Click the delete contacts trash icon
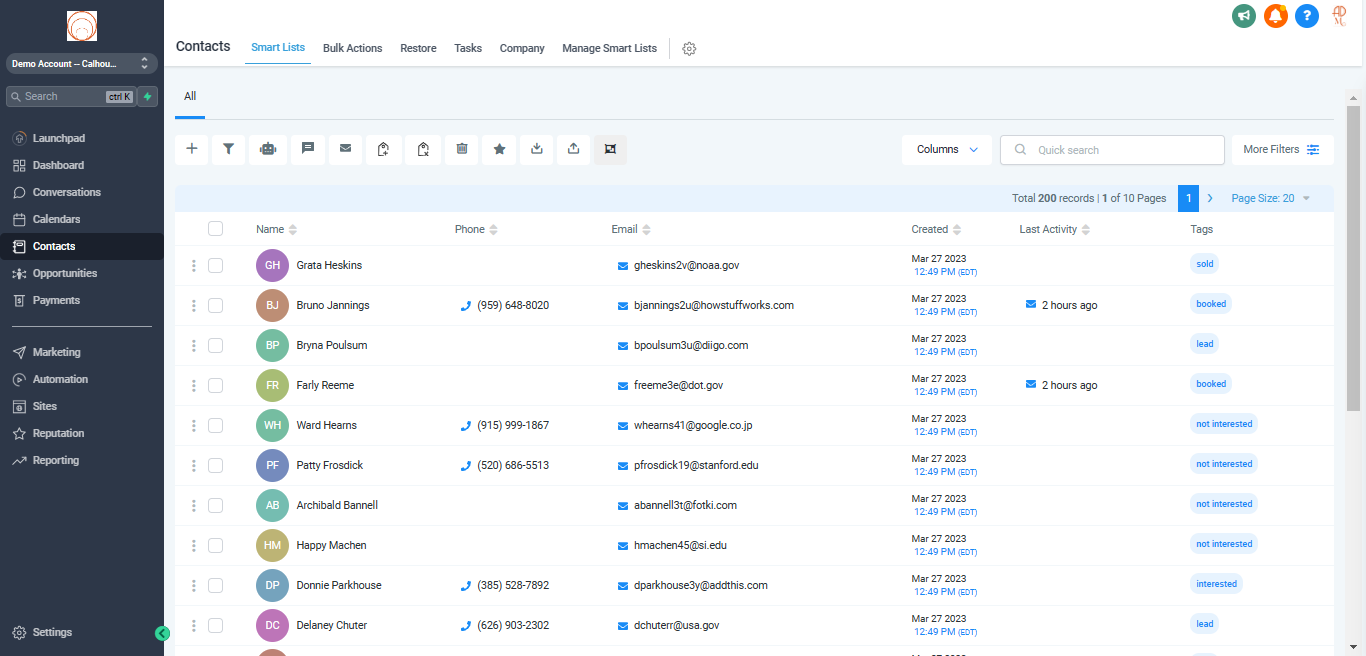This screenshot has height=656, width=1366. click(x=462, y=149)
